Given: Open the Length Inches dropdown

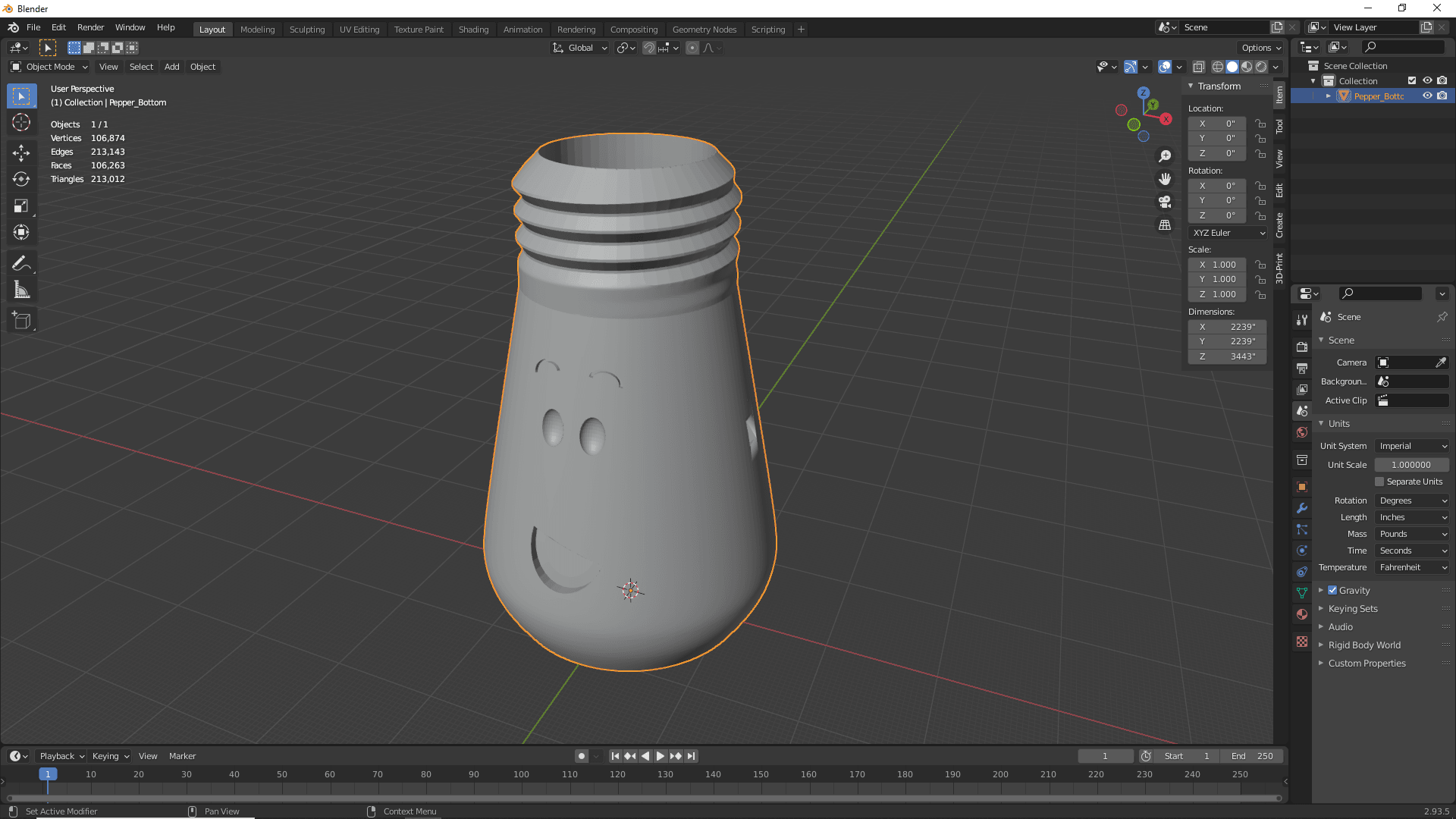Looking at the screenshot, I should (x=1412, y=517).
